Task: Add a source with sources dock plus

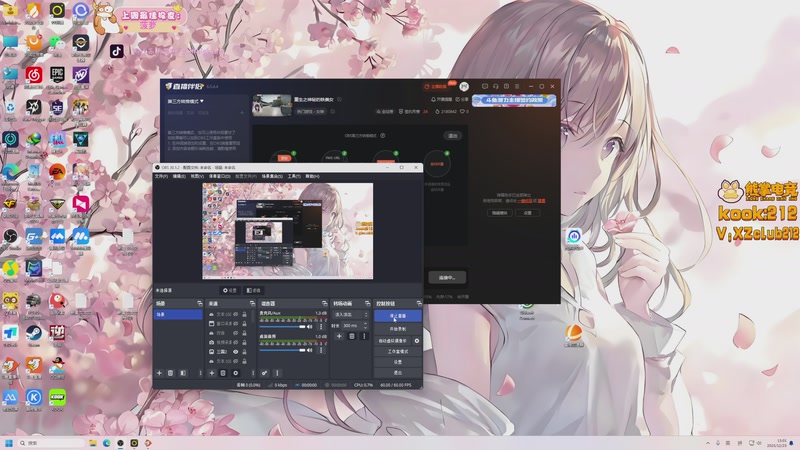Action: 212,373
